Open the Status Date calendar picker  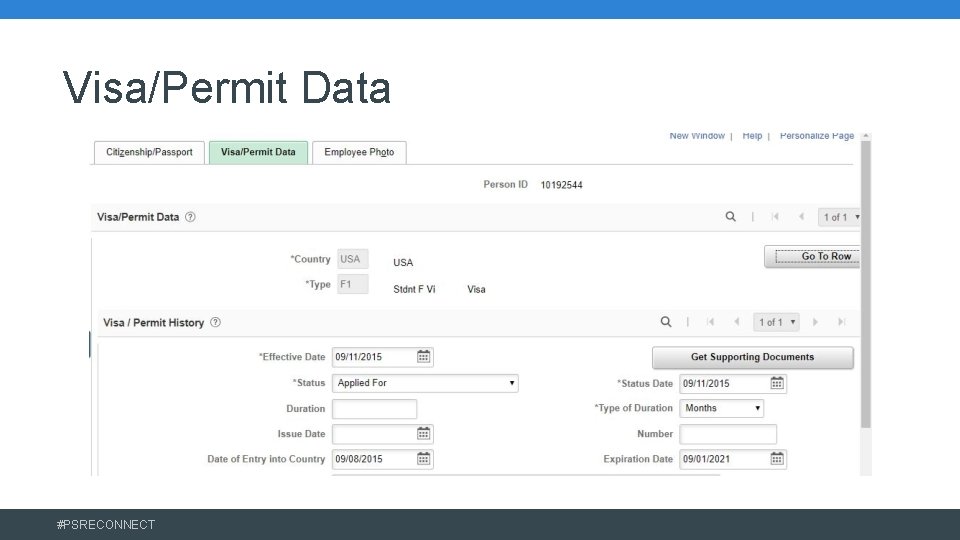coord(777,383)
